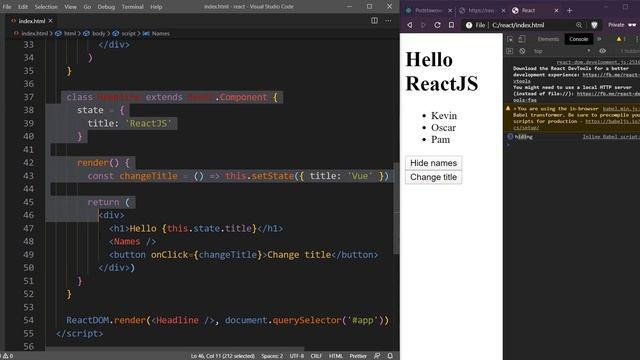Click UTF-8 encoding in status bar
This screenshot has height=360, width=640.
point(297,356)
